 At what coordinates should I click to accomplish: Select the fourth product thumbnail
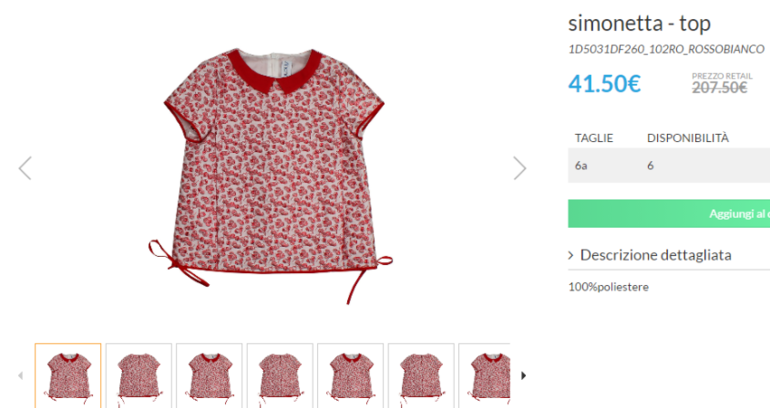tap(280, 376)
